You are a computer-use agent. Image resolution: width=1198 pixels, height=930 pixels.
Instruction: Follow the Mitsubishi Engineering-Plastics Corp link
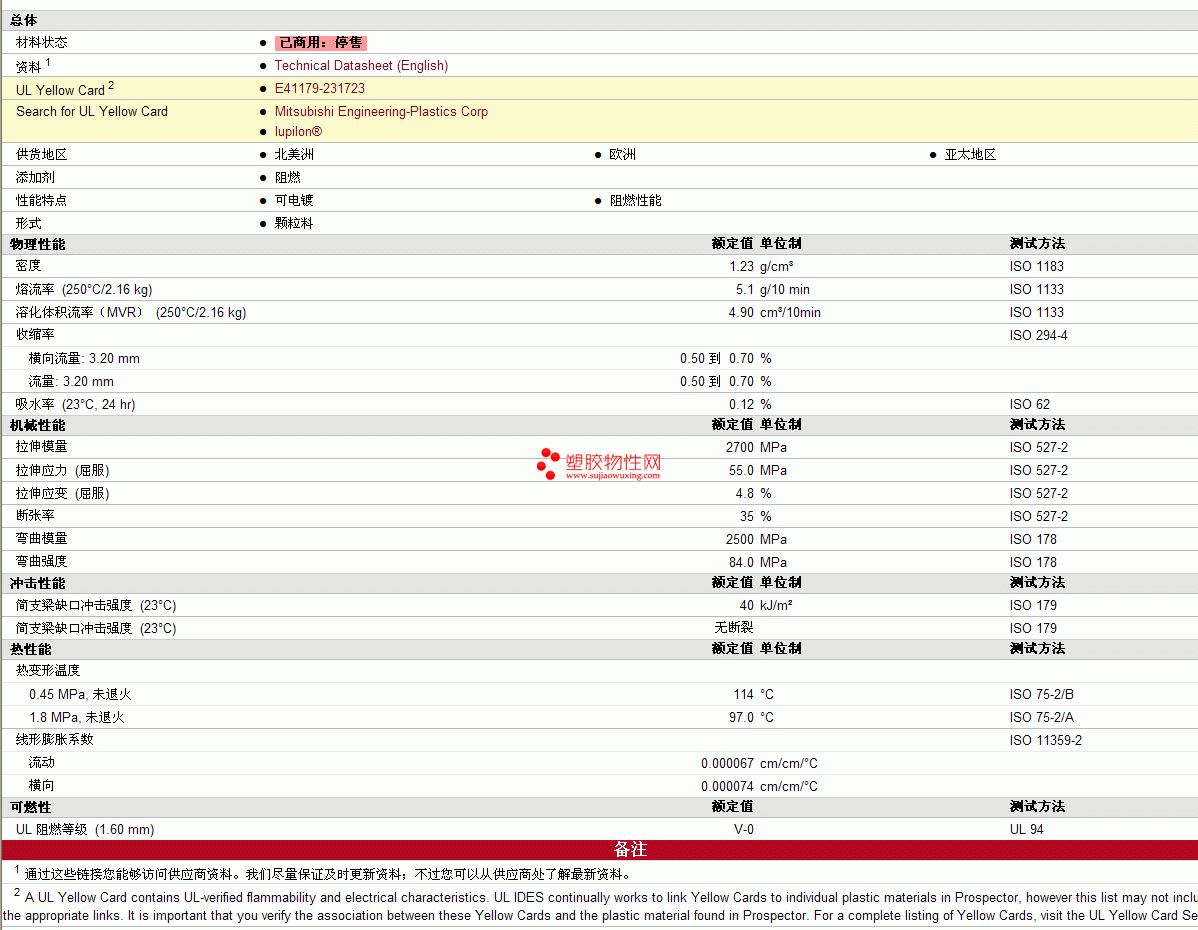(x=381, y=112)
